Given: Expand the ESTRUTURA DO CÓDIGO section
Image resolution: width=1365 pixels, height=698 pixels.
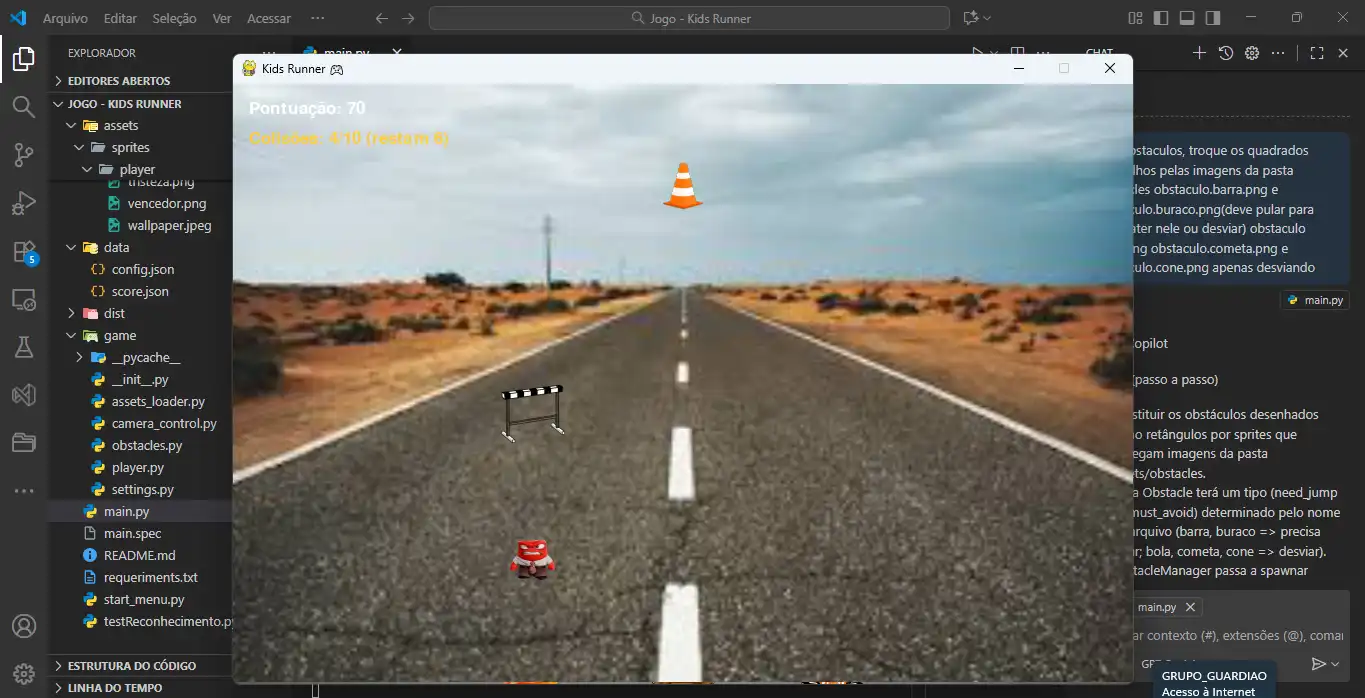Looking at the screenshot, I should tap(131, 665).
